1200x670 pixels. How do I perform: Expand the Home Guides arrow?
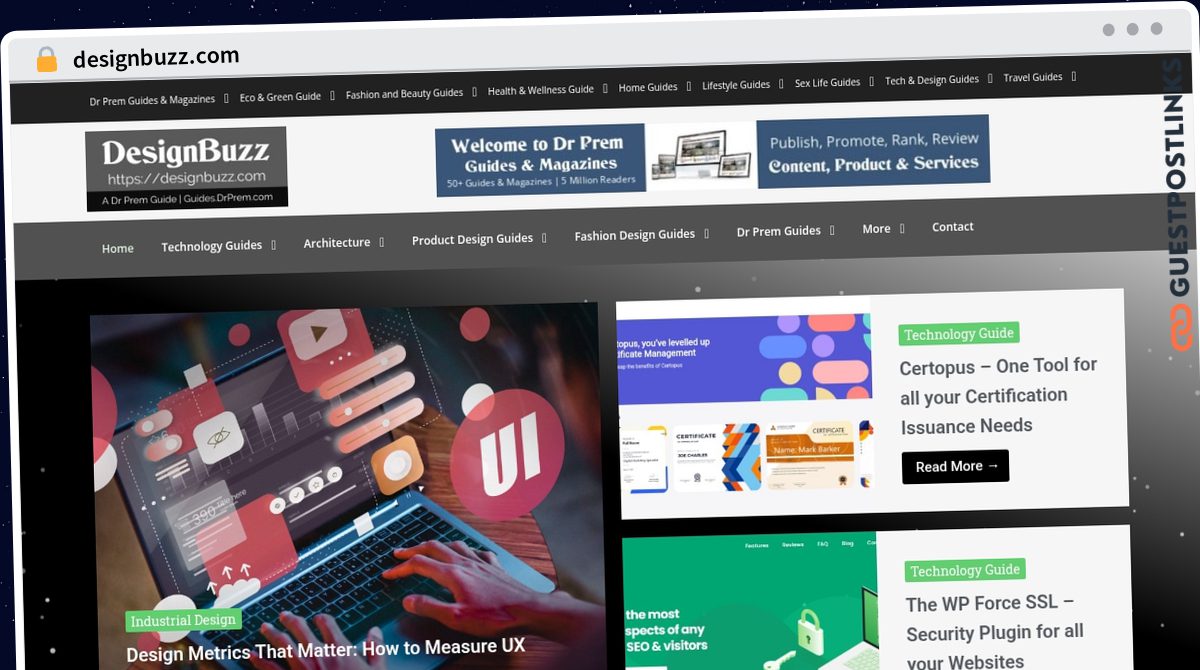pos(689,86)
